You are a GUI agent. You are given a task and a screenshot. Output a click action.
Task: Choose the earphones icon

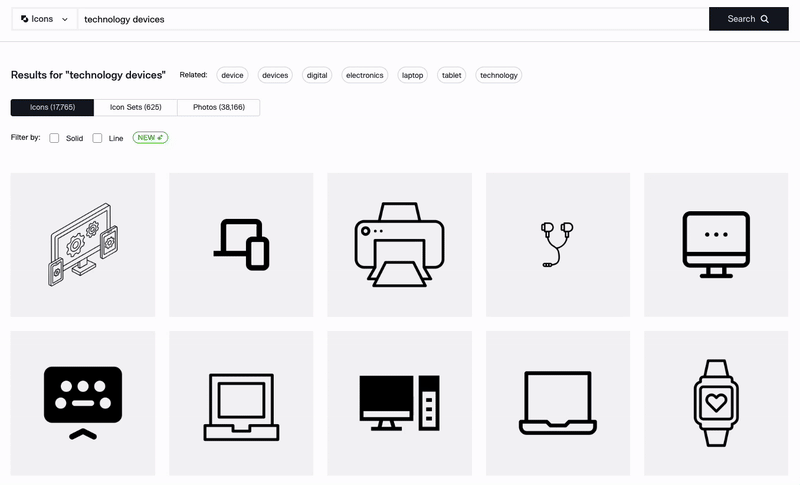(558, 245)
